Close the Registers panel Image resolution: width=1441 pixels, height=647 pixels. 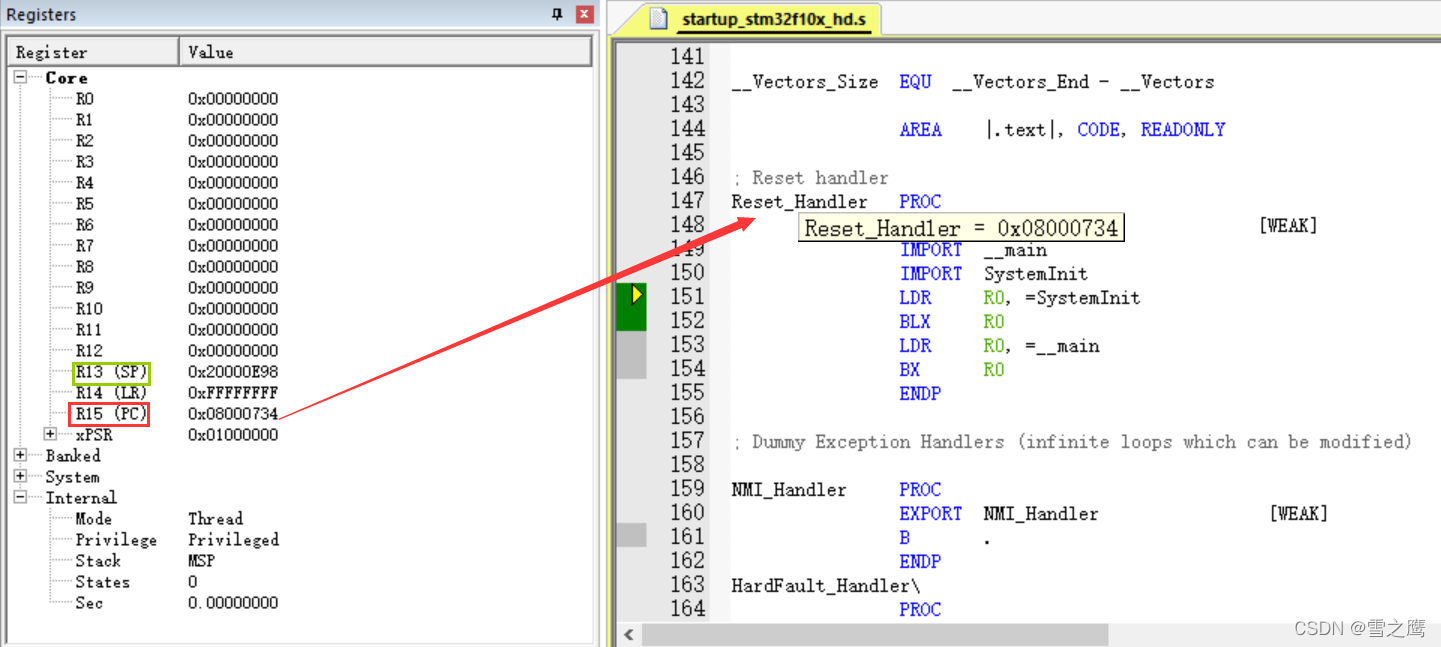pos(585,14)
